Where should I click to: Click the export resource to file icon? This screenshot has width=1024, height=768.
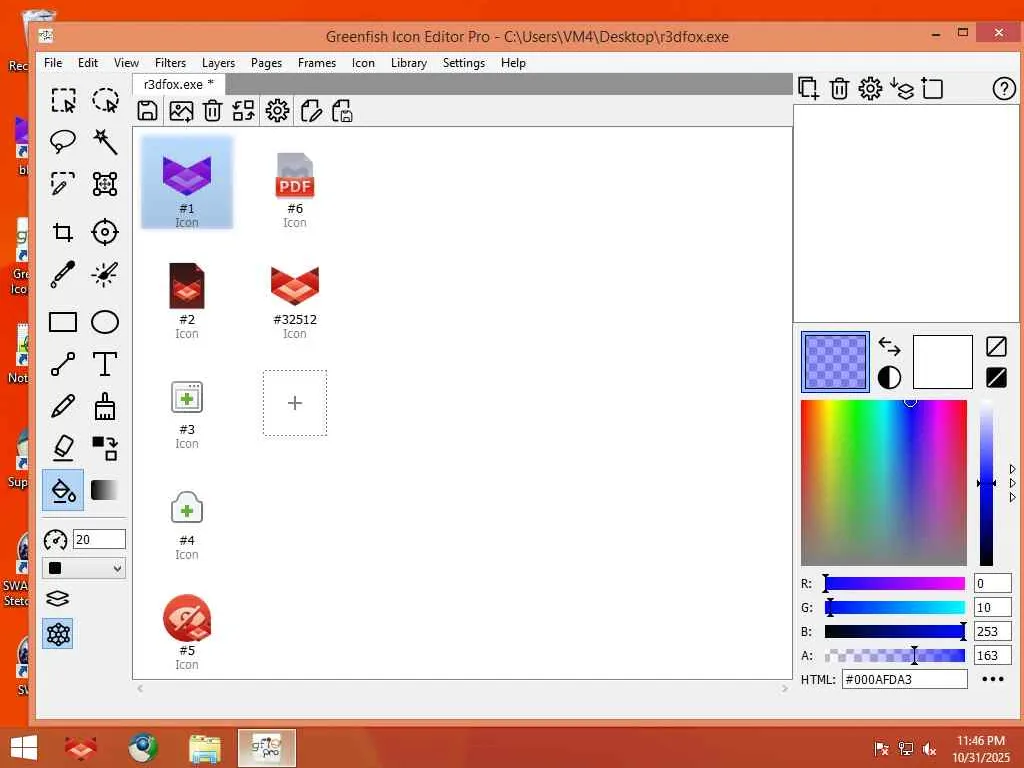tap(342, 110)
